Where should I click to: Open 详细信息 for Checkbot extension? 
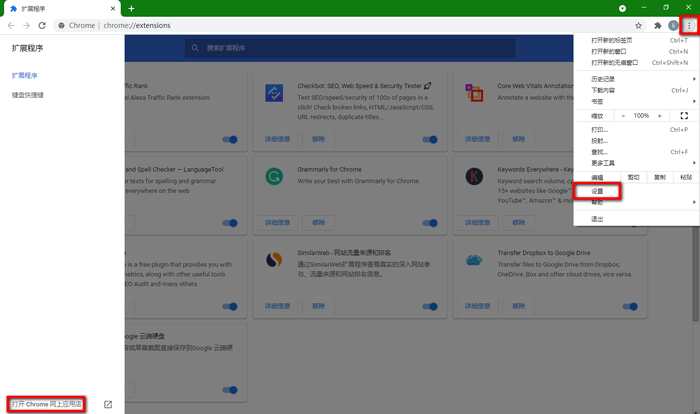pyautogui.click(x=277, y=139)
